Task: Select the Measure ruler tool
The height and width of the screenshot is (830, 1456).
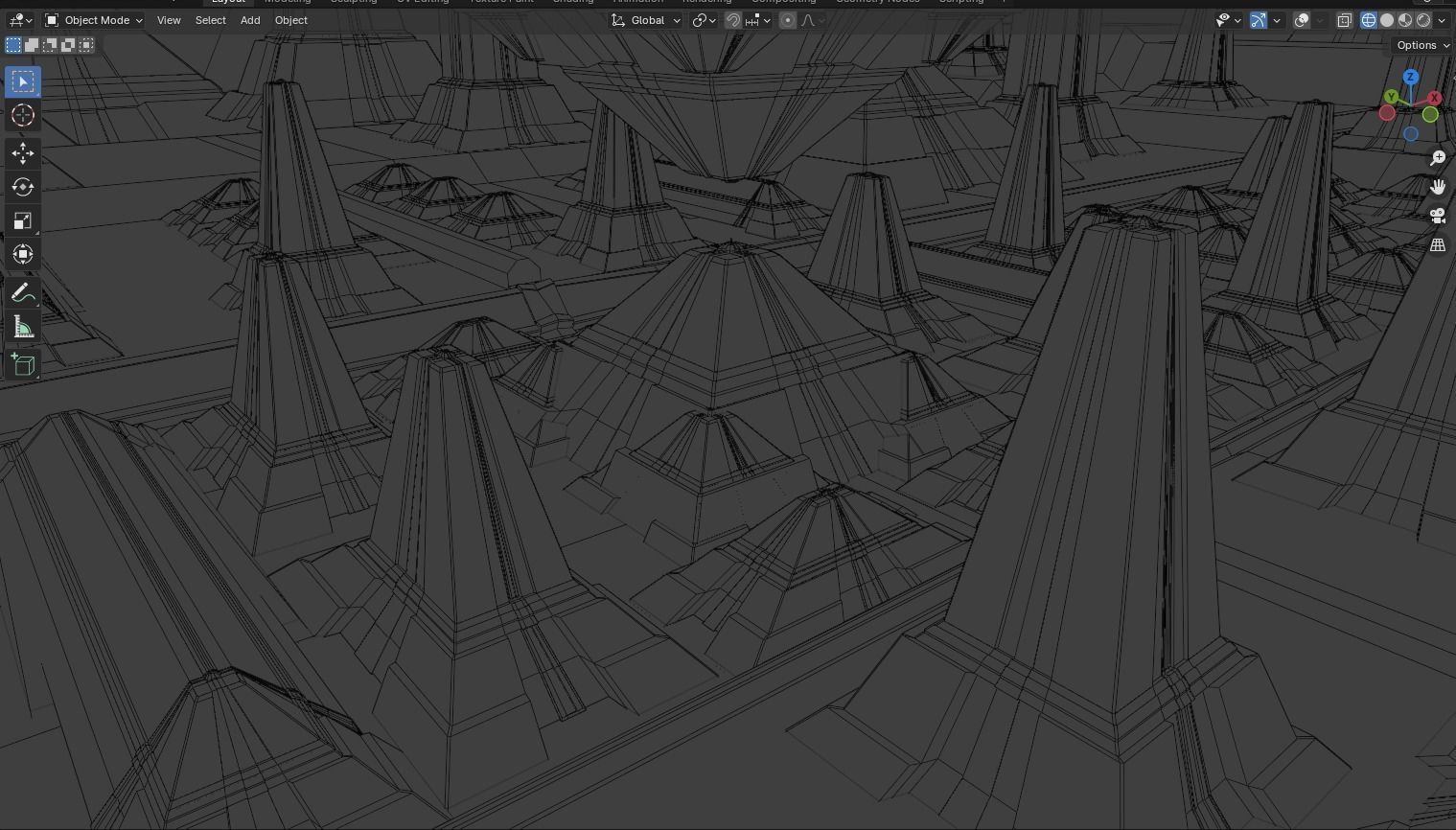Action: click(x=23, y=328)
